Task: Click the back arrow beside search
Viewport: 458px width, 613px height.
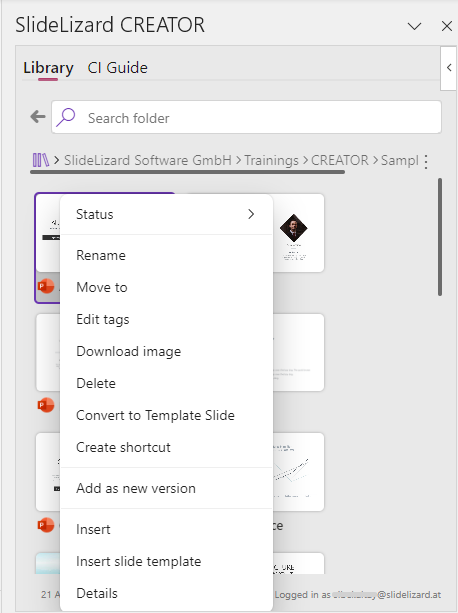Action: (x=38, y=117)
